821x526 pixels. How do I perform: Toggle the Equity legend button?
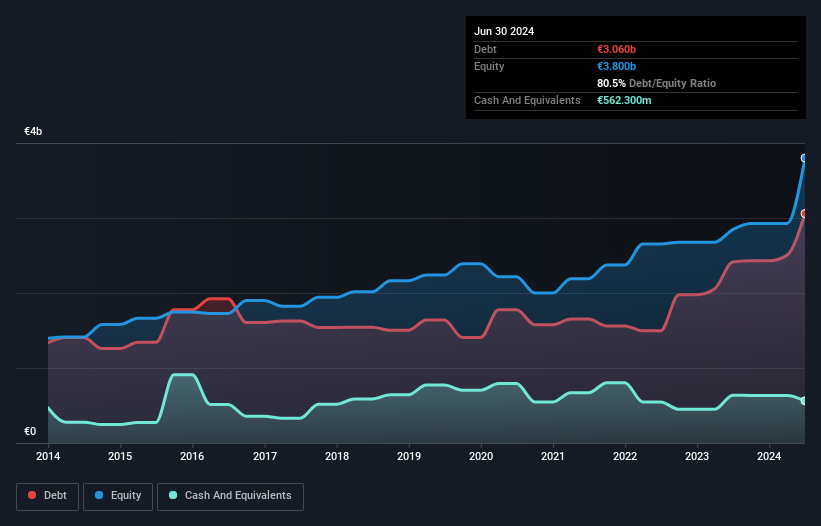tap(118, 496)
